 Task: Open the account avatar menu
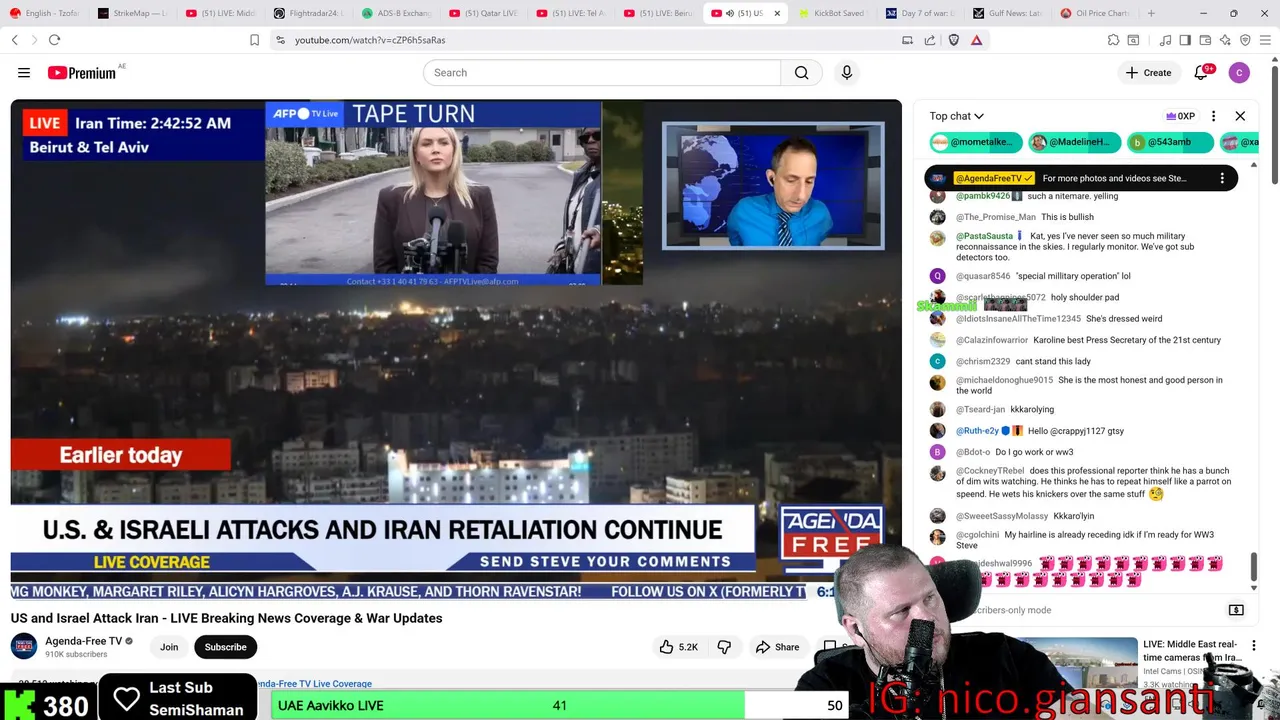[1239, 72]
